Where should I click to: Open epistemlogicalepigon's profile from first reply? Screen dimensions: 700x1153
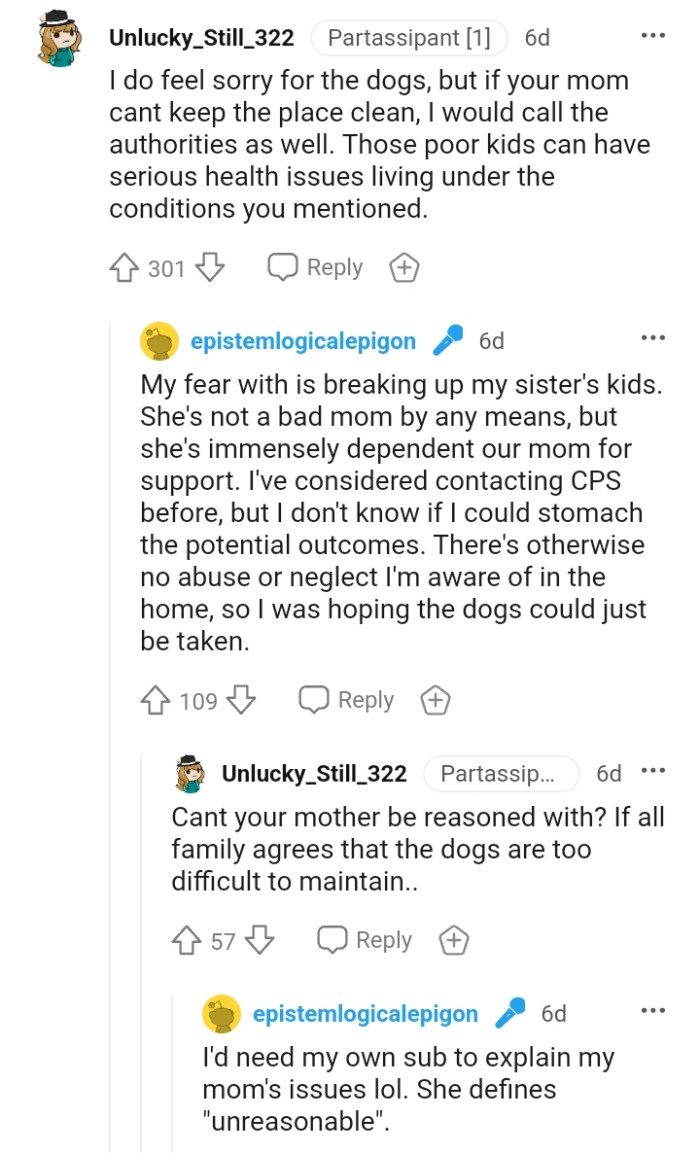click(x=303, y=341)
